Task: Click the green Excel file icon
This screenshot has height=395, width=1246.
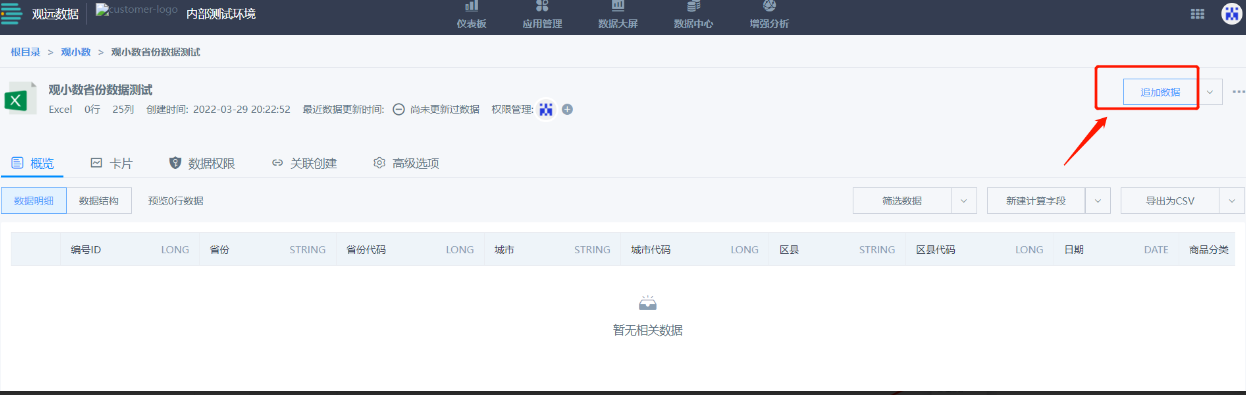Action: pos(16,100)
